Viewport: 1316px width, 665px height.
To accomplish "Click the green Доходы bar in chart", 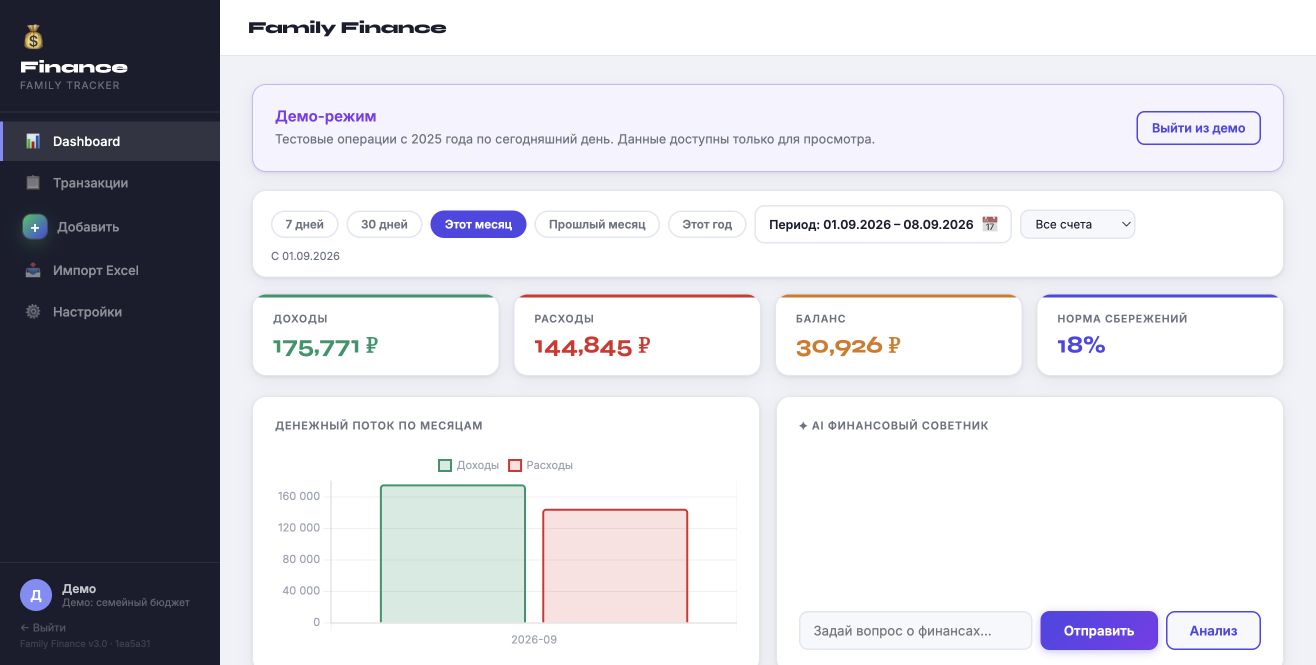I will point(453,554).
